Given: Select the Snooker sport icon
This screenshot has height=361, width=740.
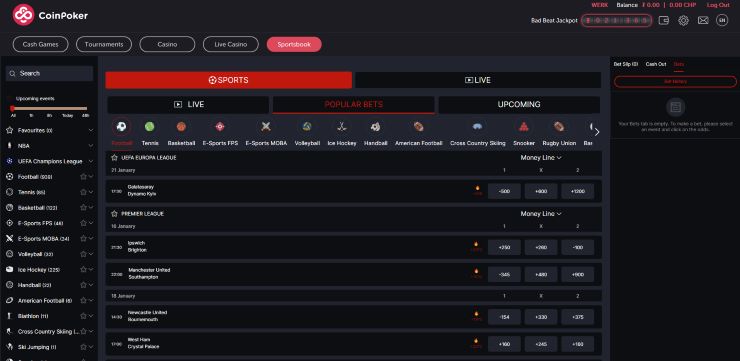Looking at the screenshot, I should click(x=523, y=126).
